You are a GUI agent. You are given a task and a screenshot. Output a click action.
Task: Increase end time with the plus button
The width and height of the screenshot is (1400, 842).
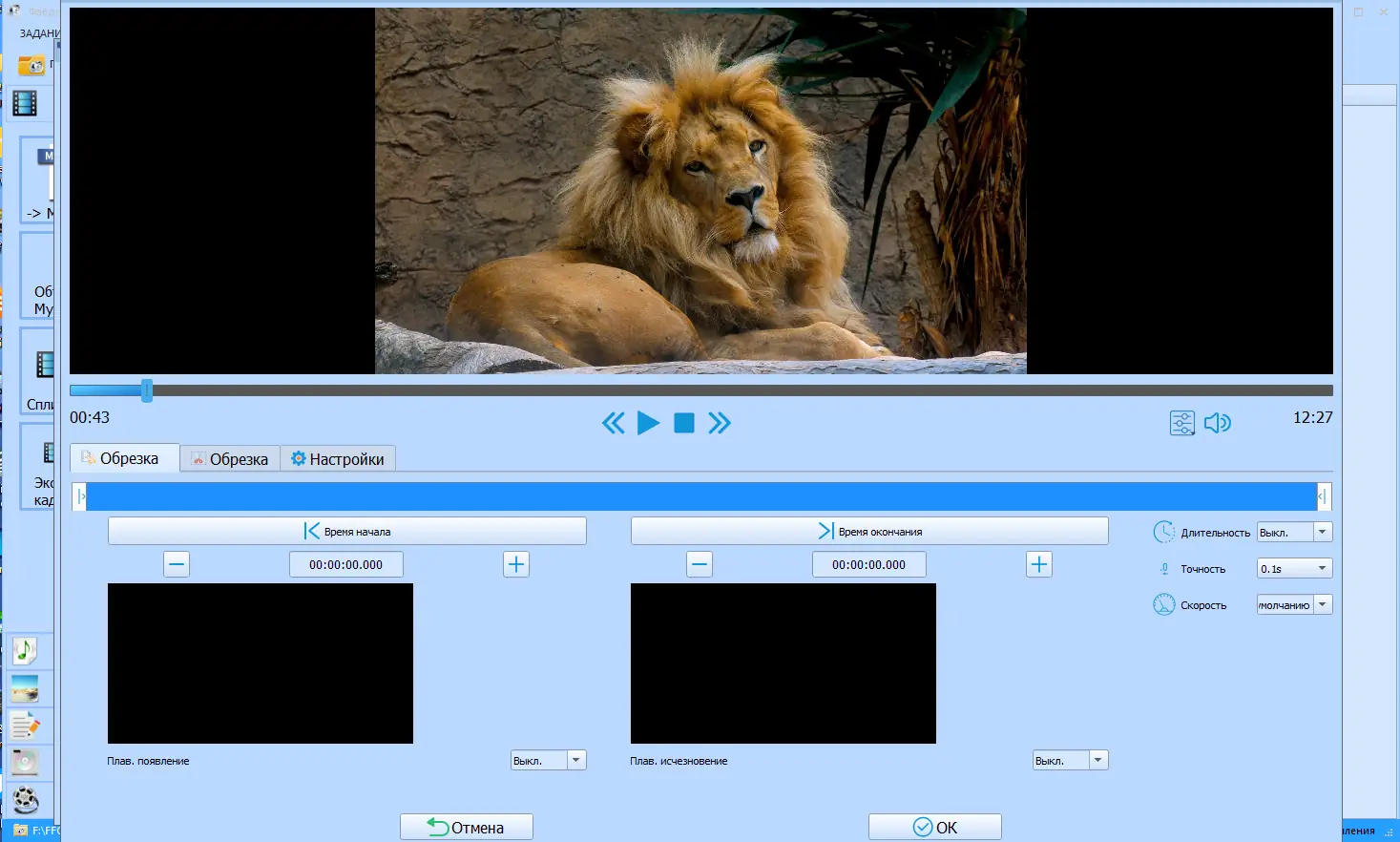click(x=1039, y=564)
